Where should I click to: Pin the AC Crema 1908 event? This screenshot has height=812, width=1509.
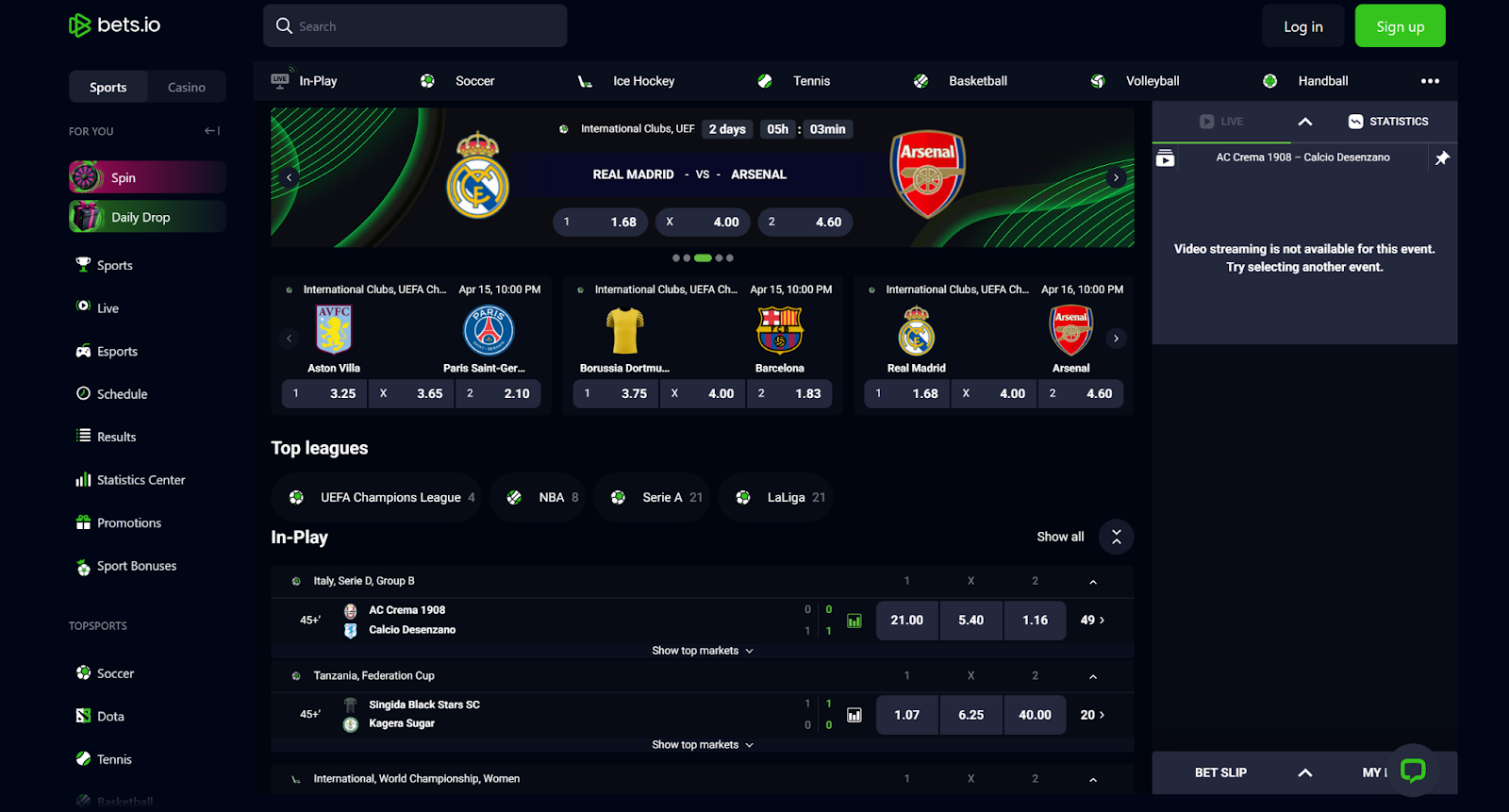(1442, 158)
